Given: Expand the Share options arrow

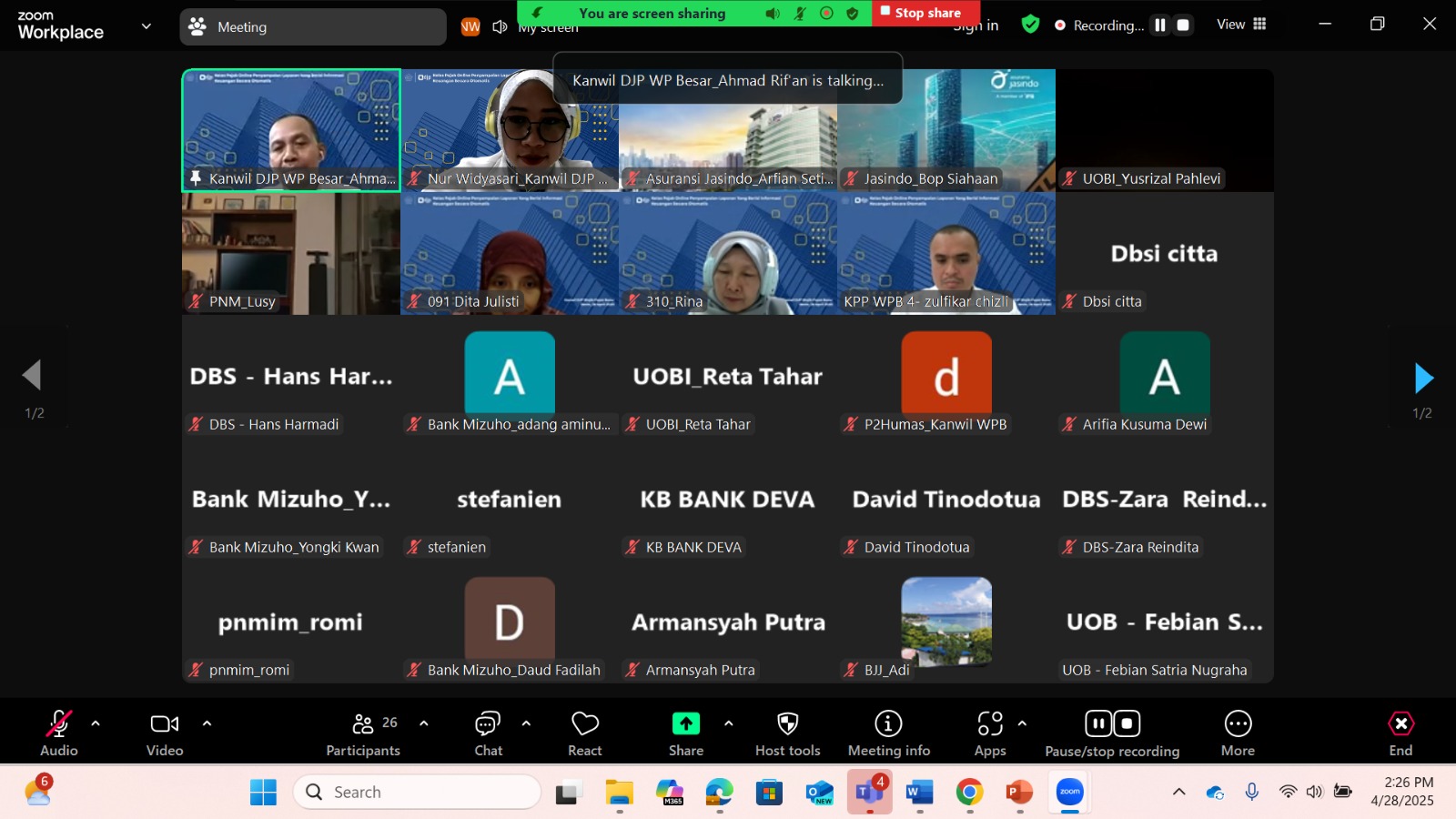Looking at the screenshot, I should click(728, 723).
